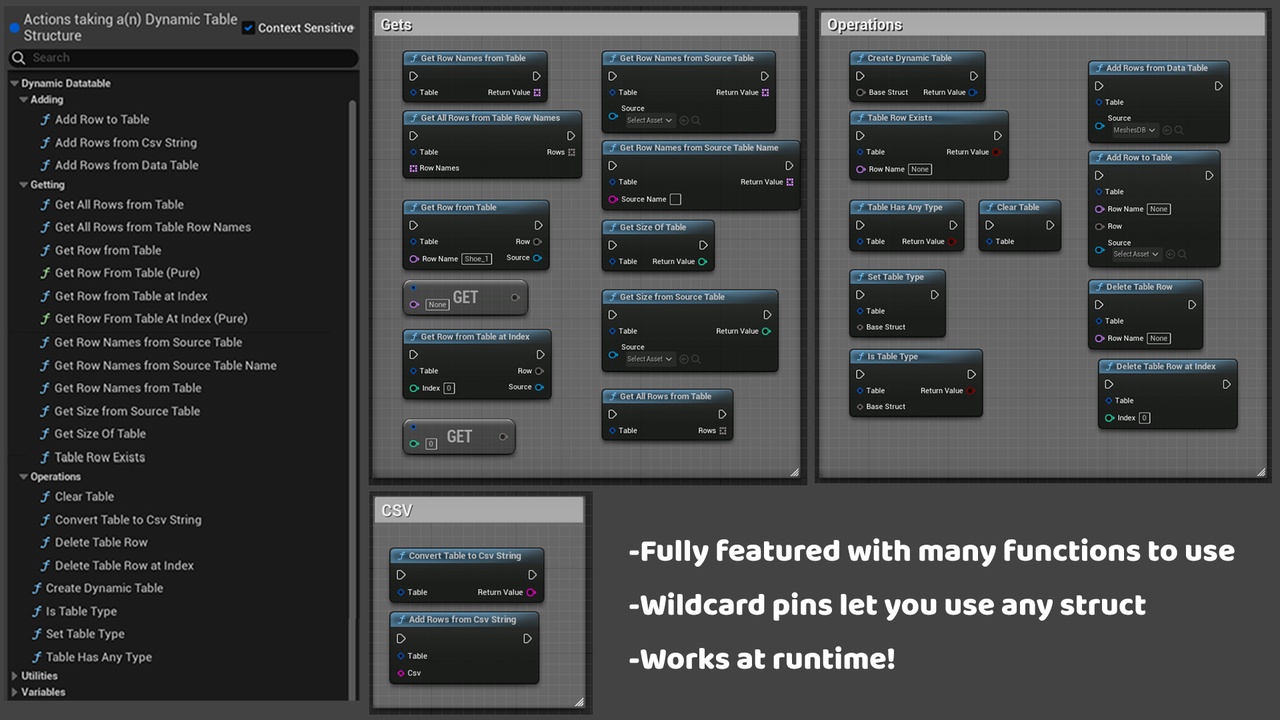Expand the Utilities category
This screenshot has height=720, width=1280.
14,676
